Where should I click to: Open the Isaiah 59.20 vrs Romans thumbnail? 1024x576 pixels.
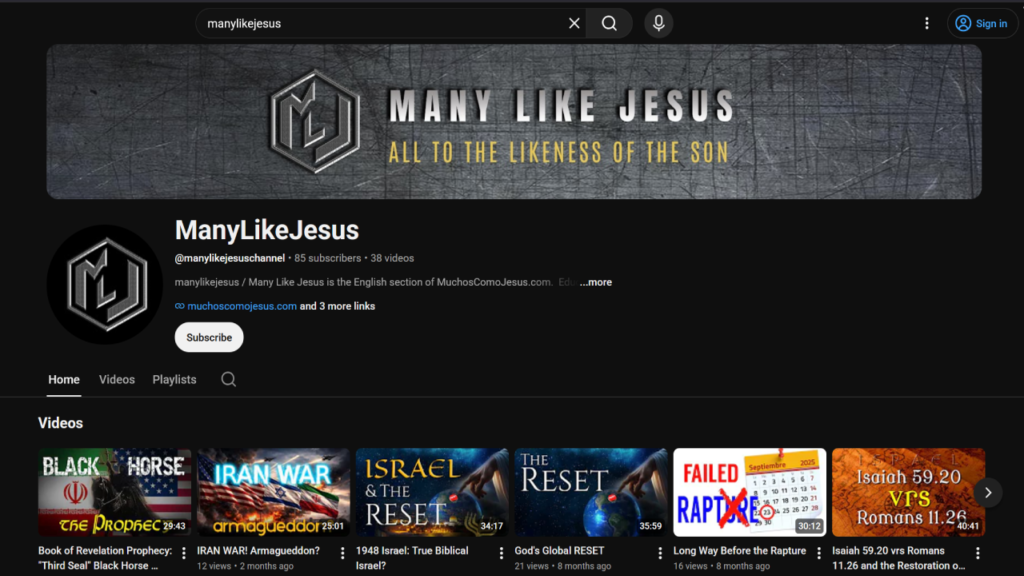pyautogui.click(x=908, y=492)
